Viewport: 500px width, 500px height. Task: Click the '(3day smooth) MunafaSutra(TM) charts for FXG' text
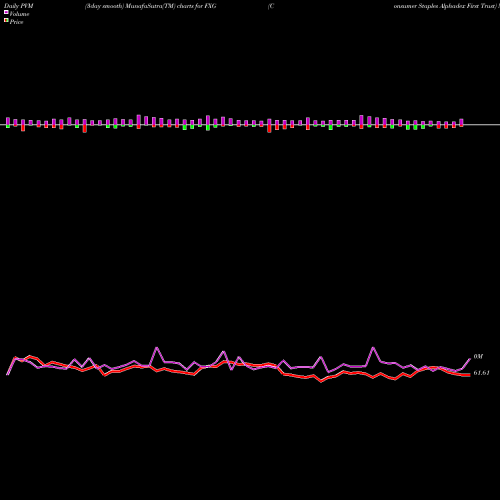150,6
